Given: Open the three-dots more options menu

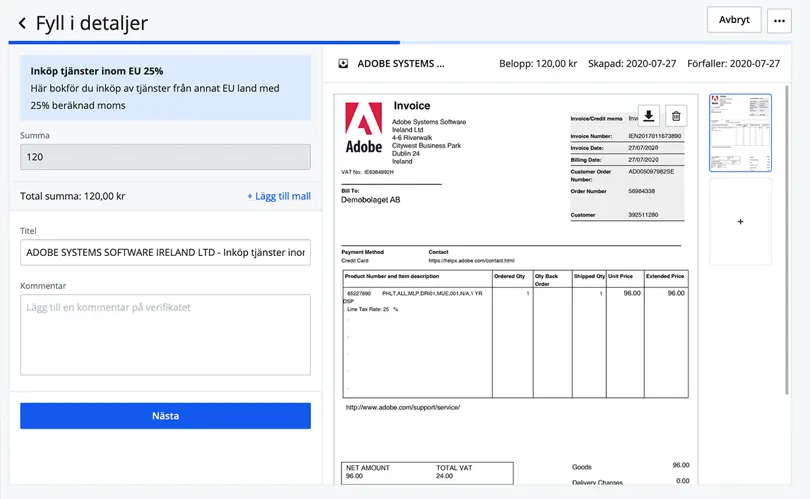Looking at the screenshot, I should (779, 21).
